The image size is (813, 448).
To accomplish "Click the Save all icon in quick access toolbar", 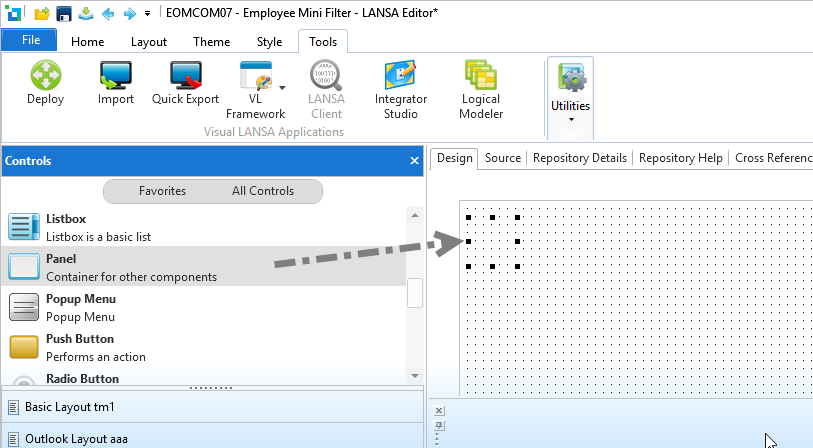I will [x=86, y=13].
